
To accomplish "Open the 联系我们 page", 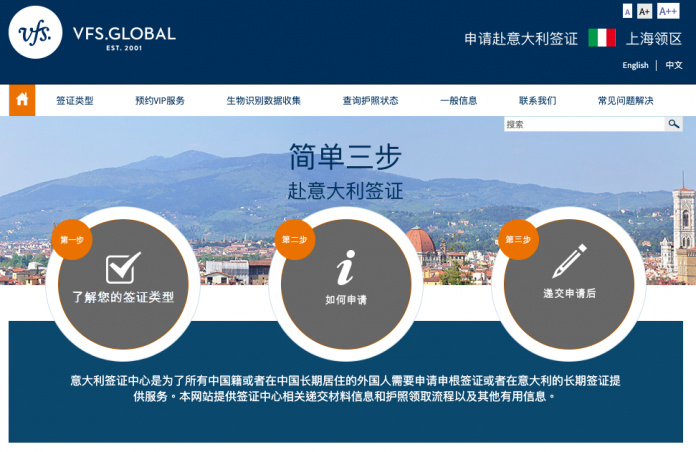I will point(537,101).
